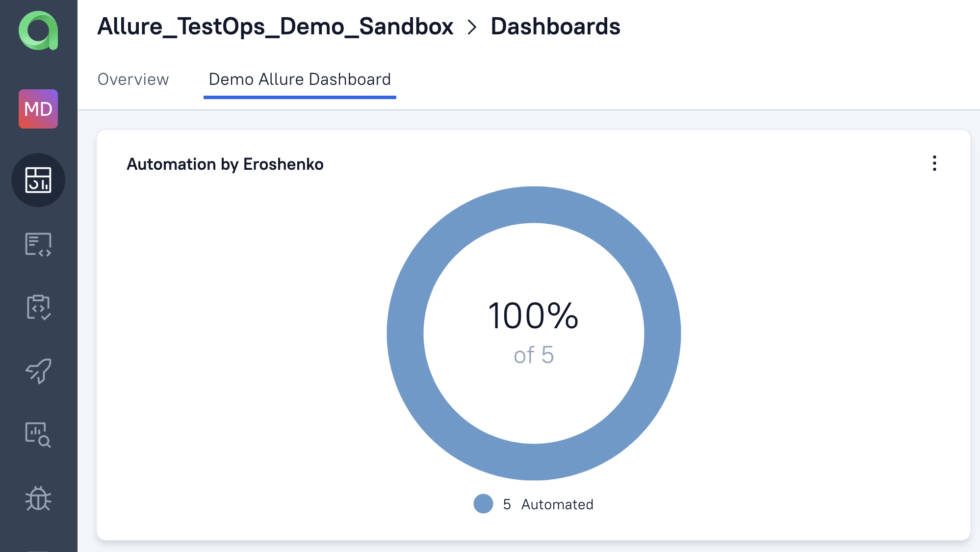This screenshot has width=980, height=552.
Task: Select the Demo Allure Dashboard tab
Action: [300, 79]
